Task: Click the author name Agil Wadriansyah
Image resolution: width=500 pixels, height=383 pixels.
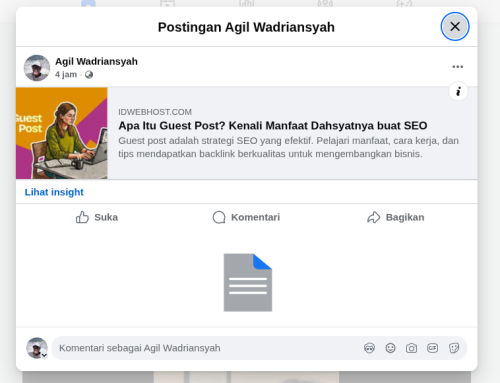Action: click(96, 61)
